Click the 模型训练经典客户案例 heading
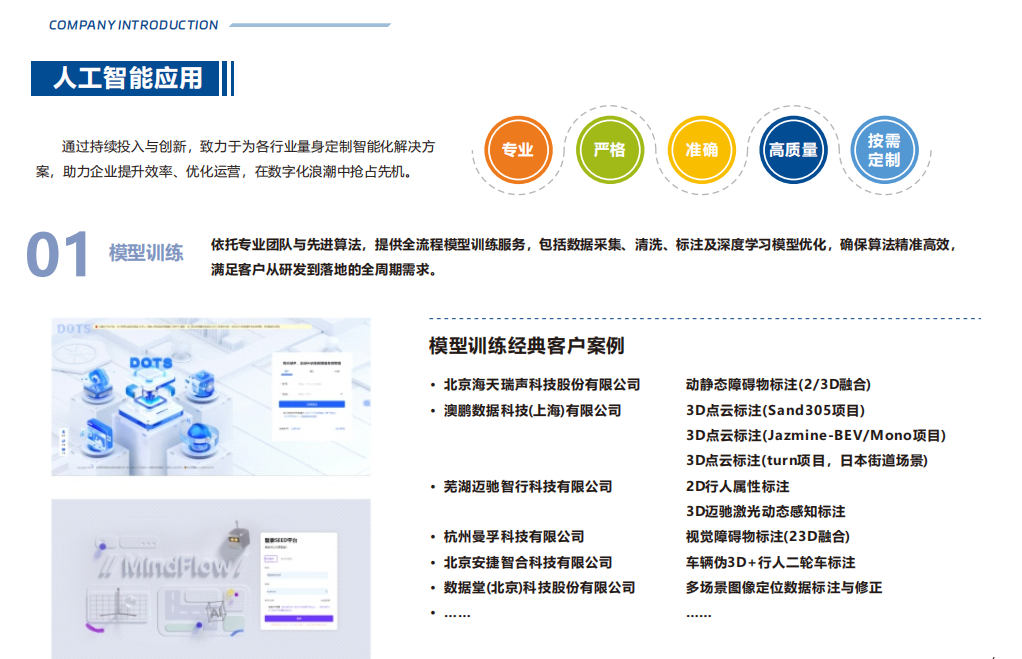Screen dimensions: 1022x659 pos(526,346)
